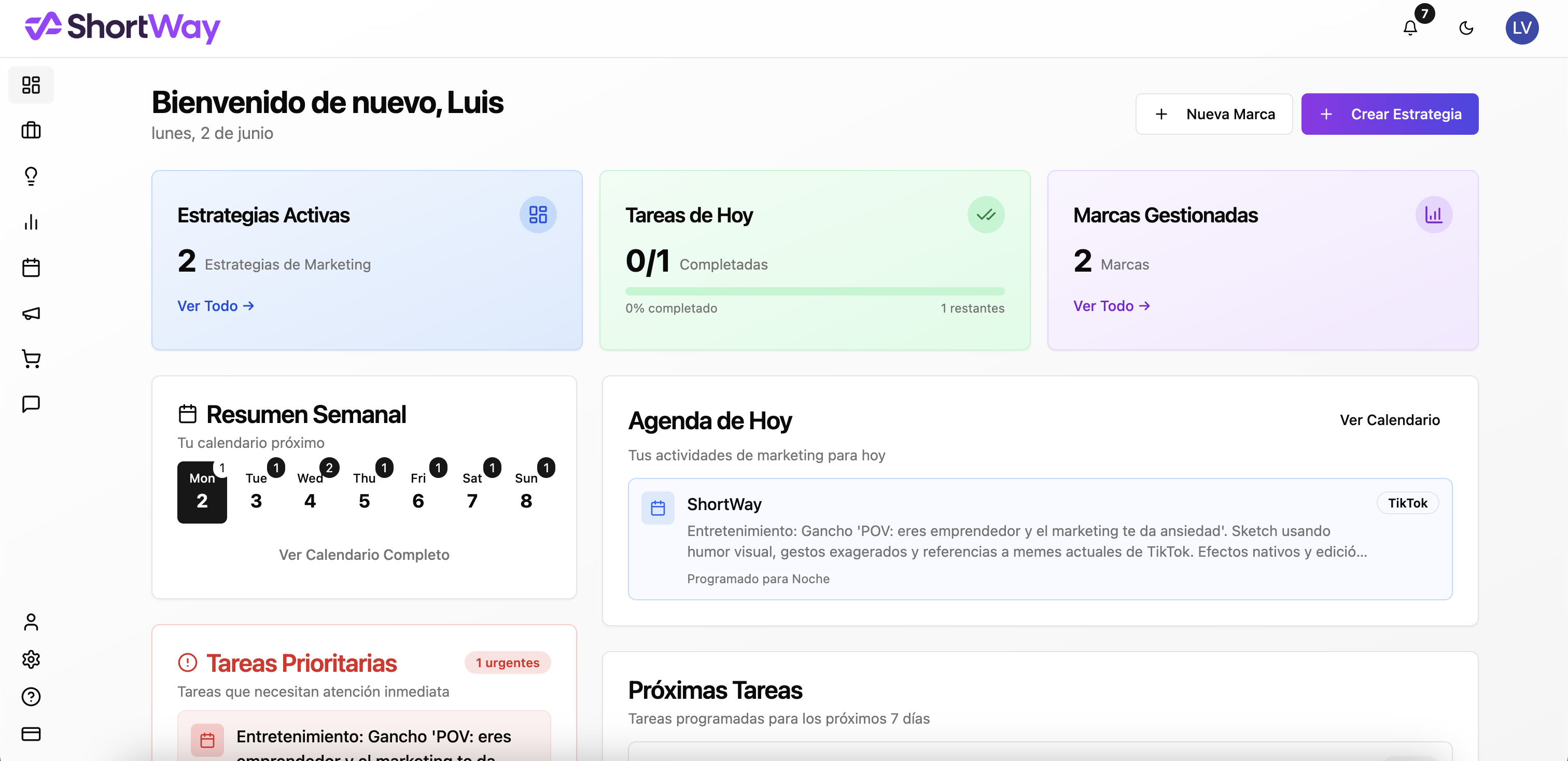Click the TikTok tag on ShortWay agenda item

[1407, 502]
